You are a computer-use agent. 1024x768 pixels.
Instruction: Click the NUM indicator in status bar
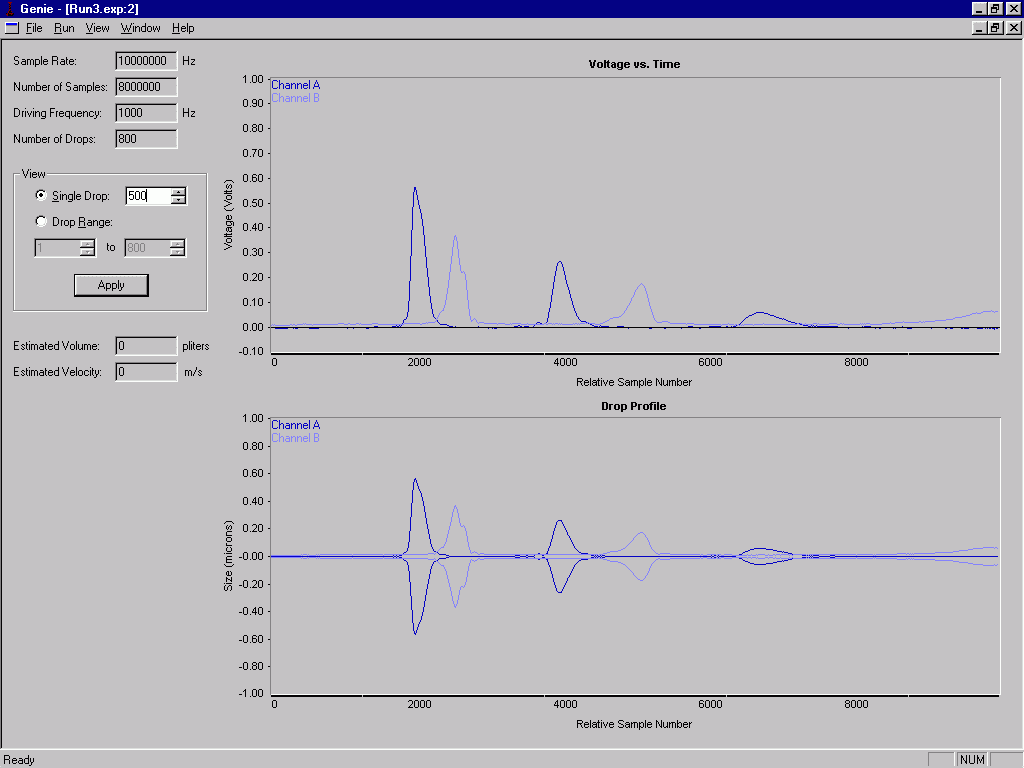click(x=972, y=760)
